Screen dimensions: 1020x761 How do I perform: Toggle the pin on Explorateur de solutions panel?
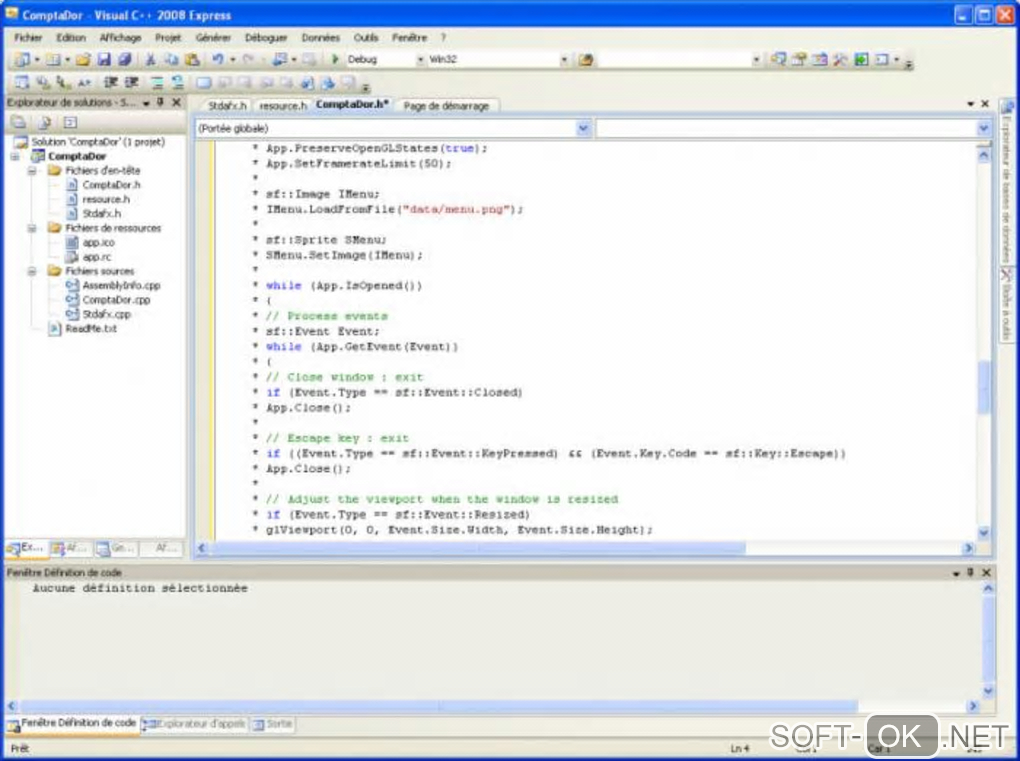(161, 103)
